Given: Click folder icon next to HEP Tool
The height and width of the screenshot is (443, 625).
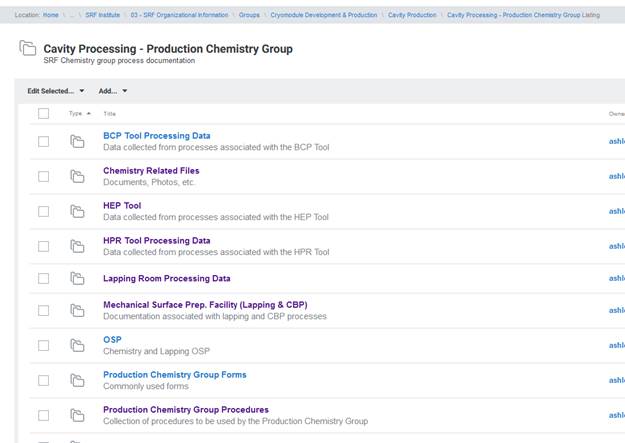Looking at the screenshot, I should (x=77, y=212).
